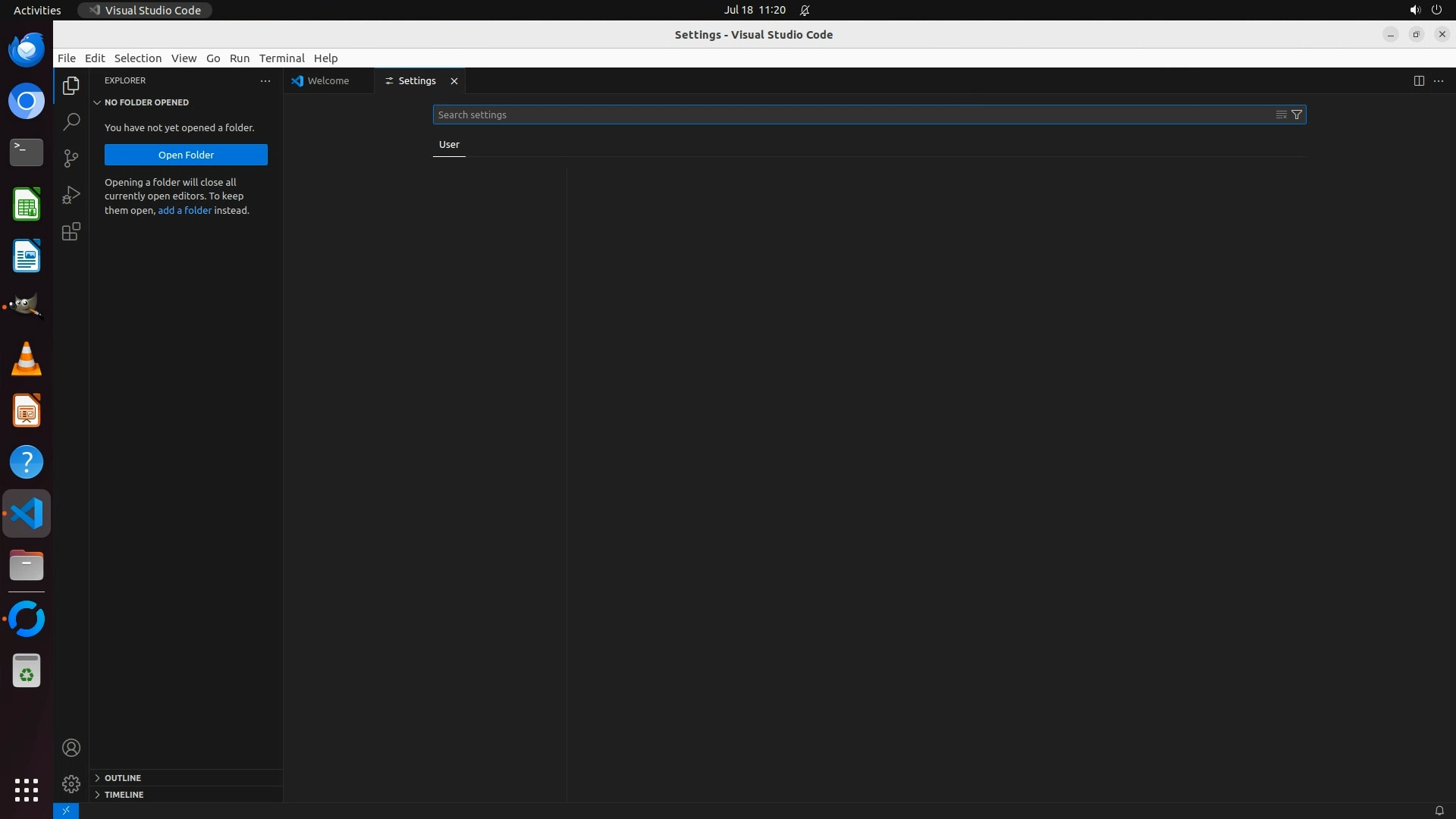Open Run and Debug view

pos(71,195)
